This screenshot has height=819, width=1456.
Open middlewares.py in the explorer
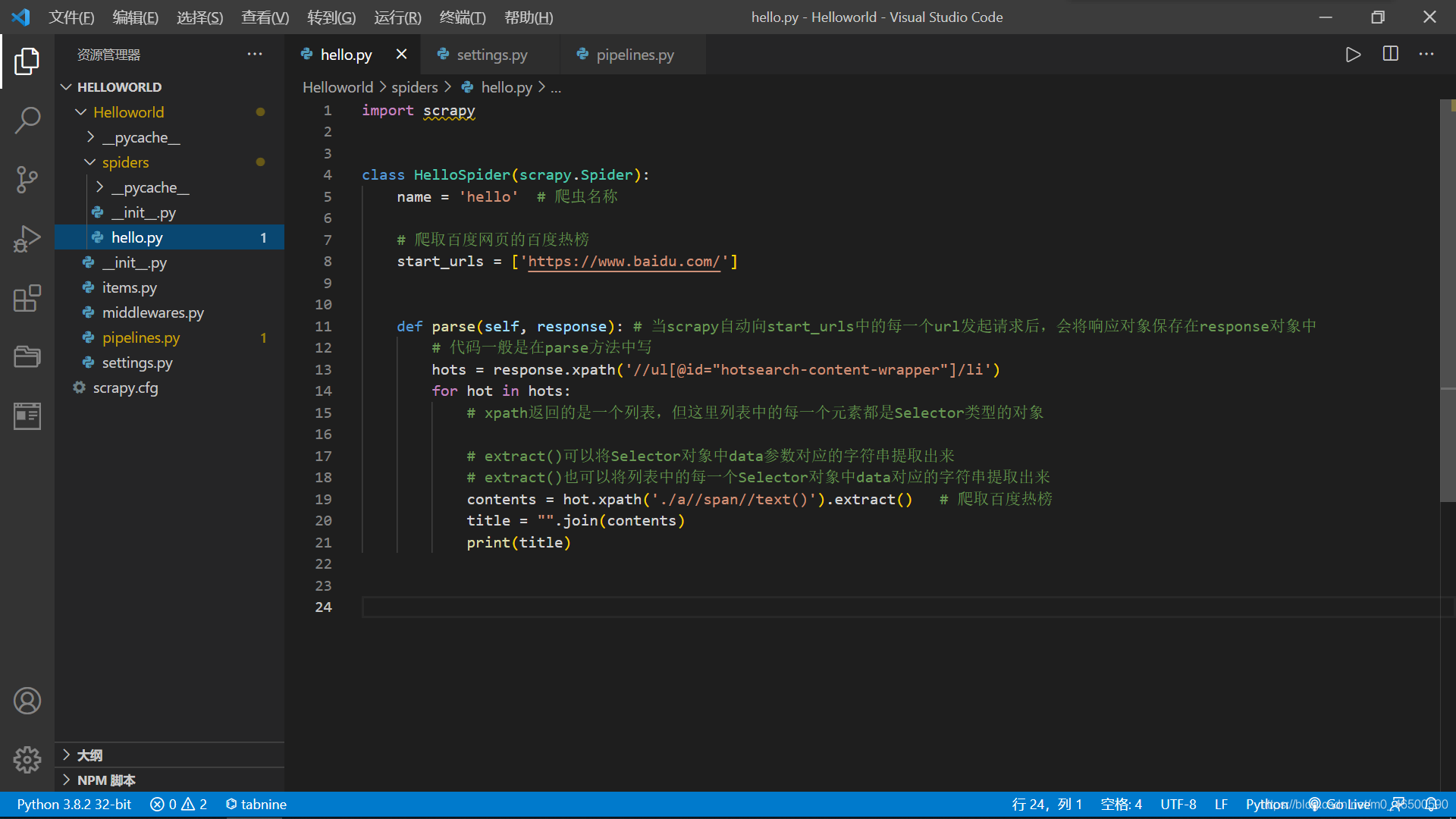(x=152, y=312)
